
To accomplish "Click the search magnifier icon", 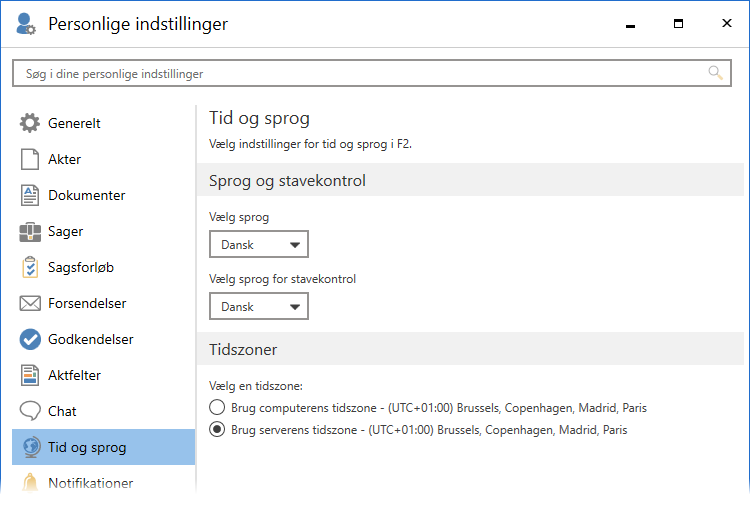I will pyautogui.click(x=715, y=73).
